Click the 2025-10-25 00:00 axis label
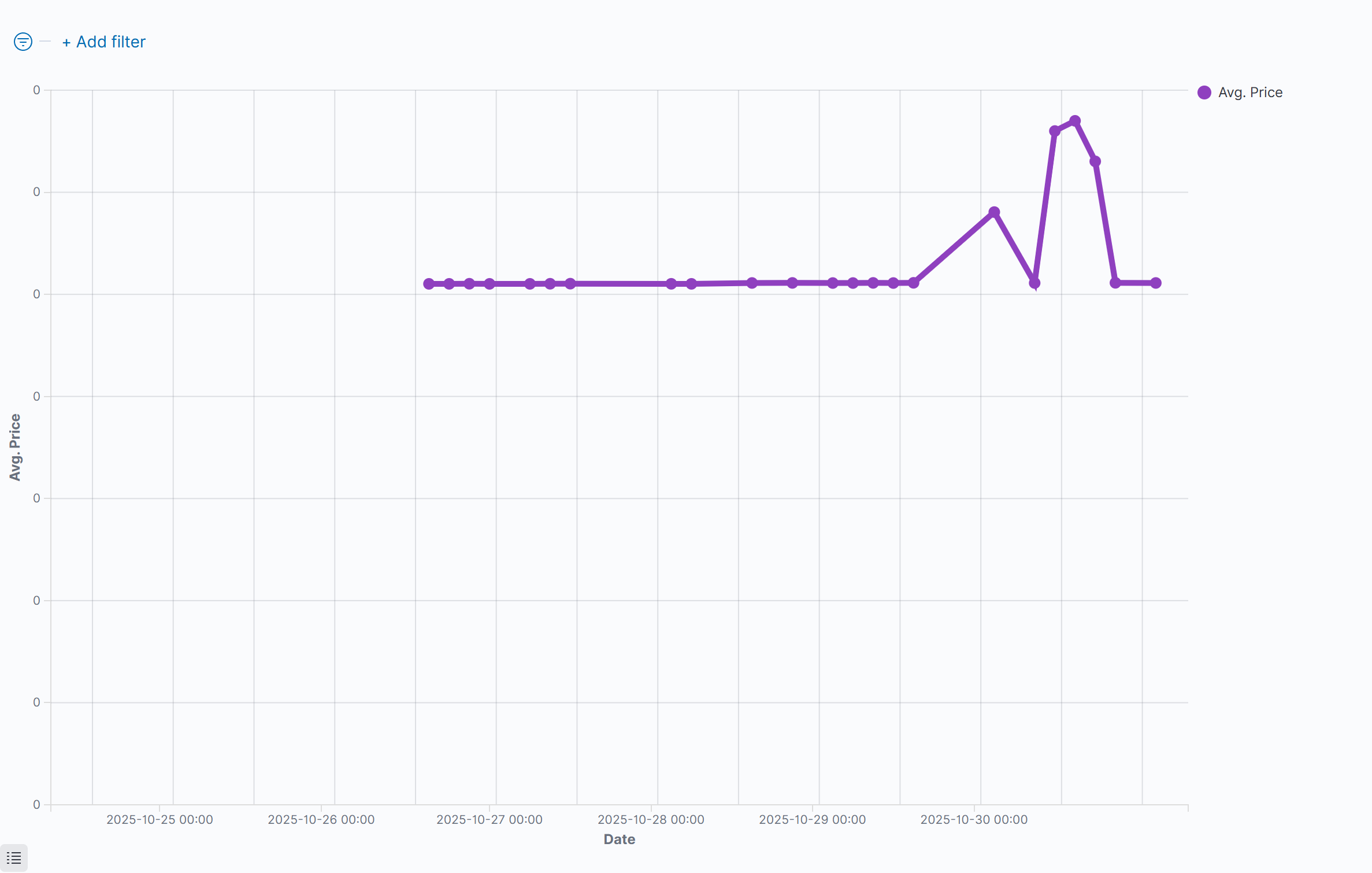This screenshot has height=873, width=1372. coord(160,819)
